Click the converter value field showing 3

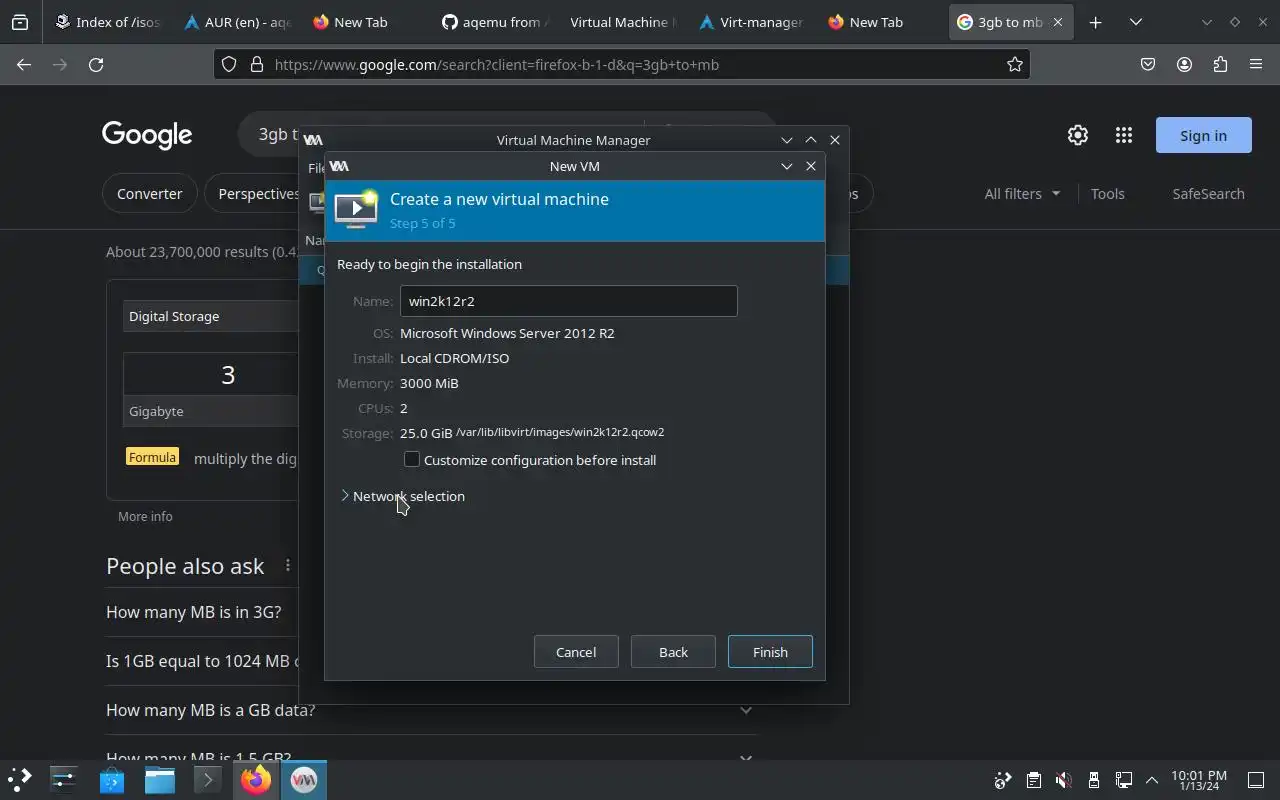[211, 375]
